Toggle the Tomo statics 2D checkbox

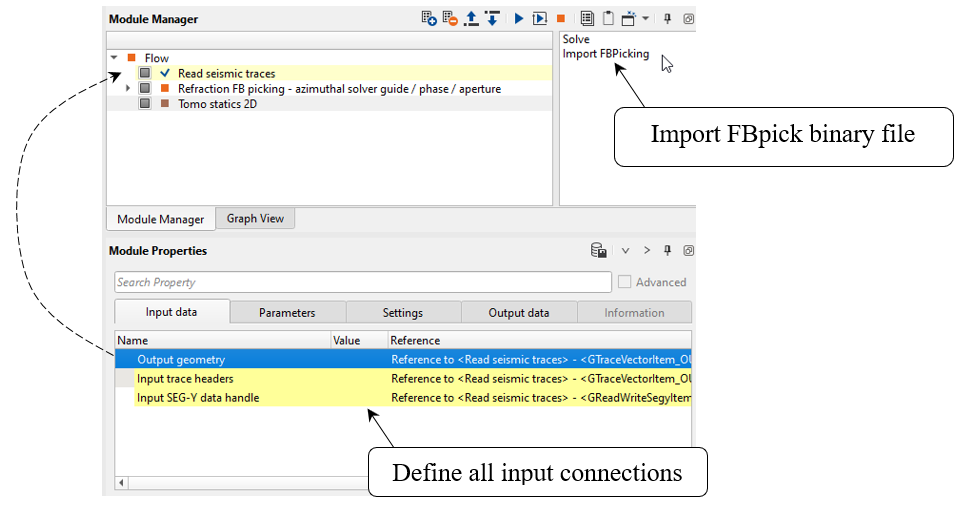coord(146,103)
